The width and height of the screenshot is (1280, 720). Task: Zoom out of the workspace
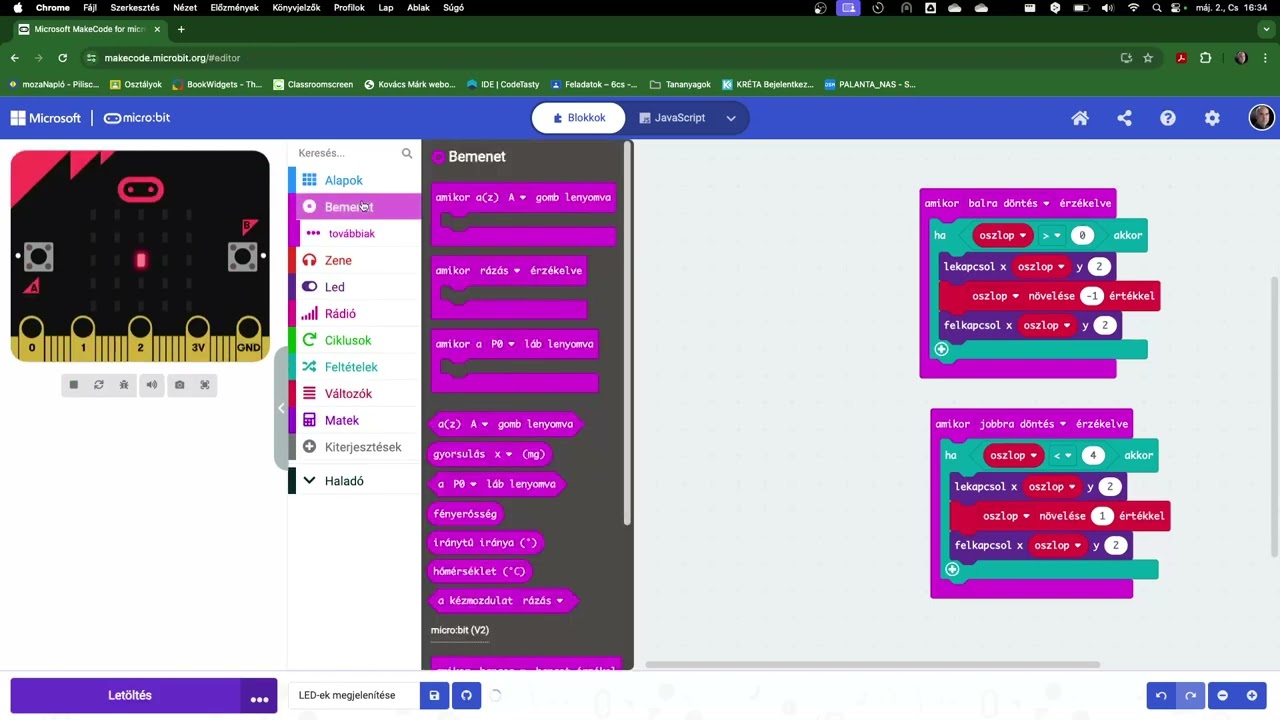point(1222,695)
